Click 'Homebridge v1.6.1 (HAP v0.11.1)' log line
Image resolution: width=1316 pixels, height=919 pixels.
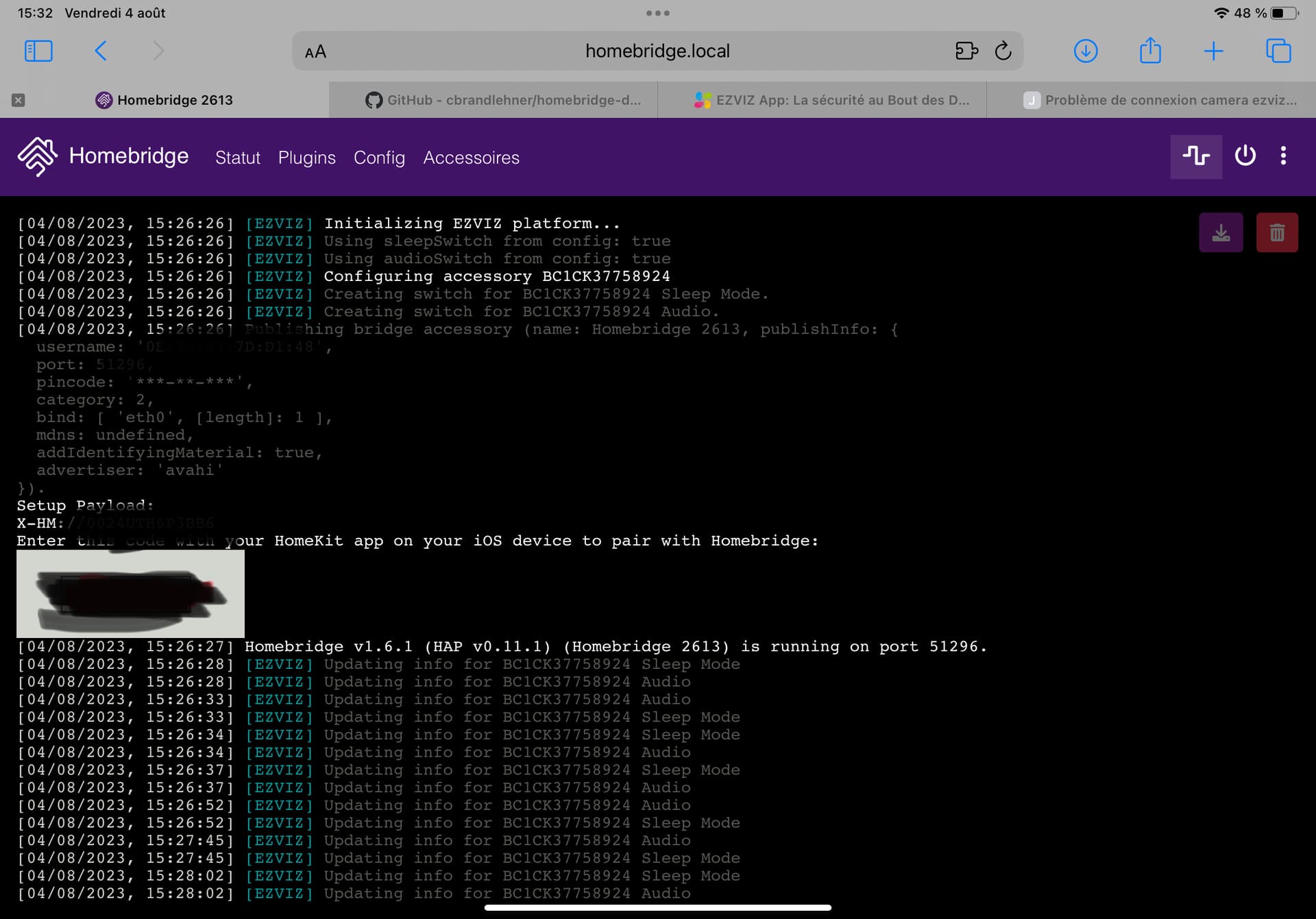502,647
